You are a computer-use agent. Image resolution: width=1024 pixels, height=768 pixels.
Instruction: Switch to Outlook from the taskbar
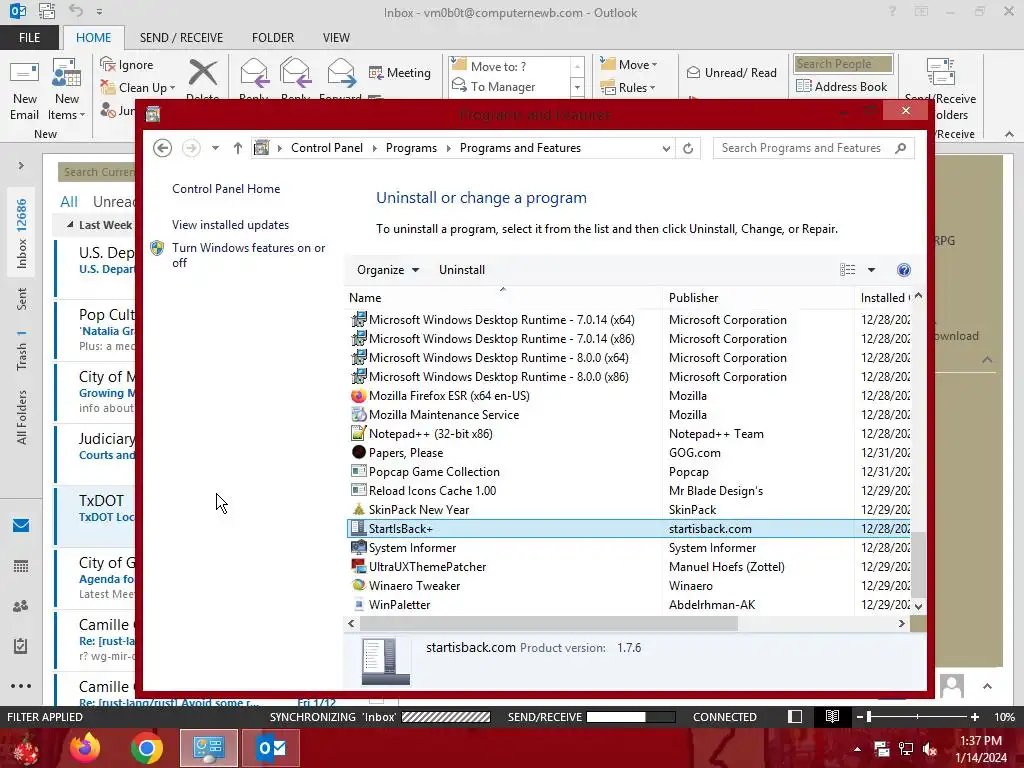pos(271,748)
